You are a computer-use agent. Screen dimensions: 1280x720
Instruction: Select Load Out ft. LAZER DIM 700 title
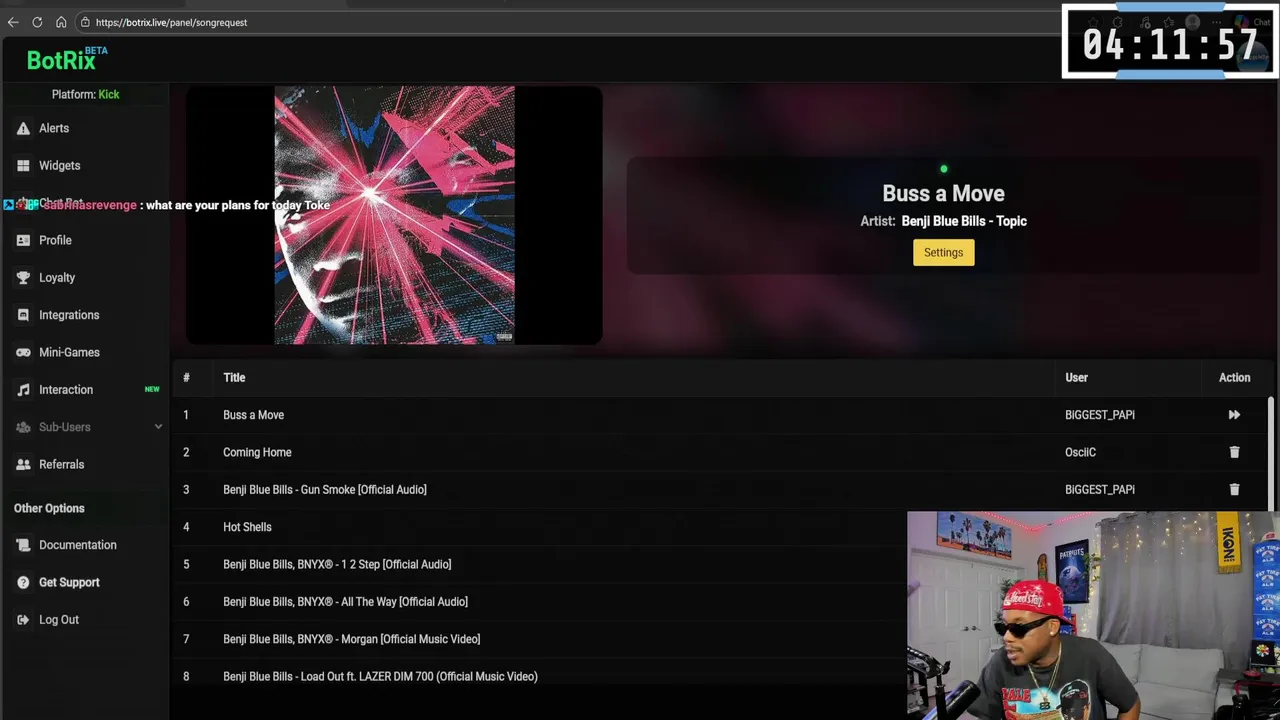pos(380,677)
